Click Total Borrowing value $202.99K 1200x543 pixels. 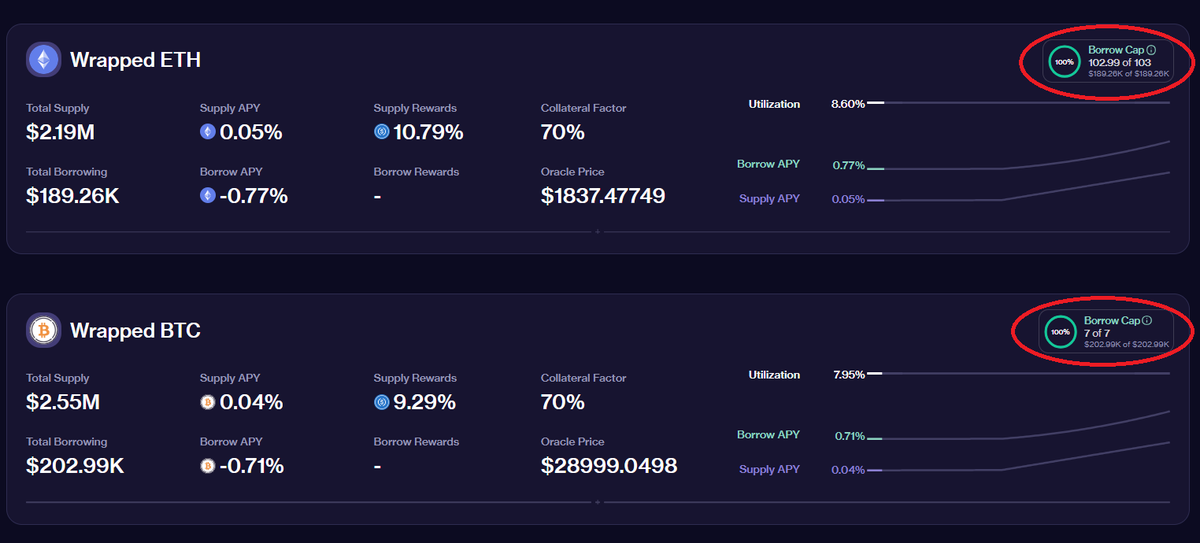point(74,466)
